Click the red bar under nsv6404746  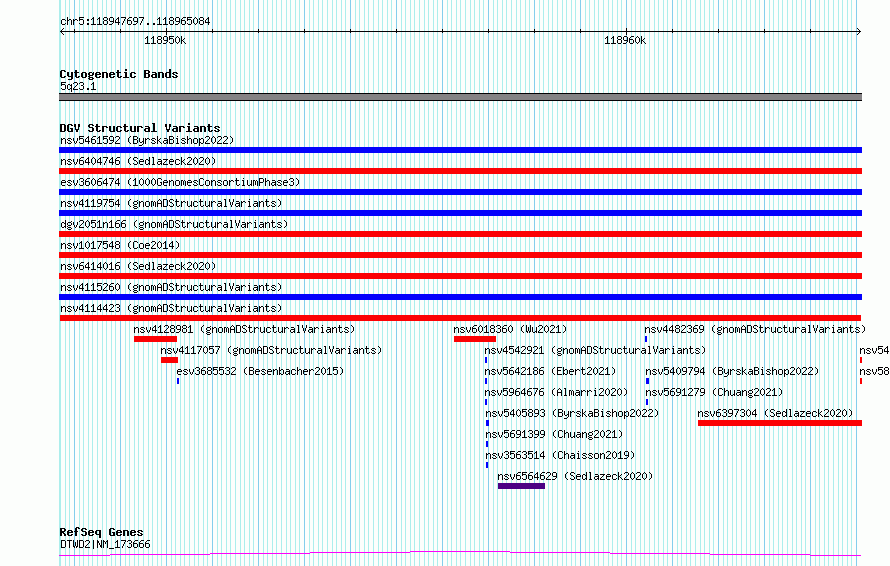pyautogui.click(x=460, y=171)
